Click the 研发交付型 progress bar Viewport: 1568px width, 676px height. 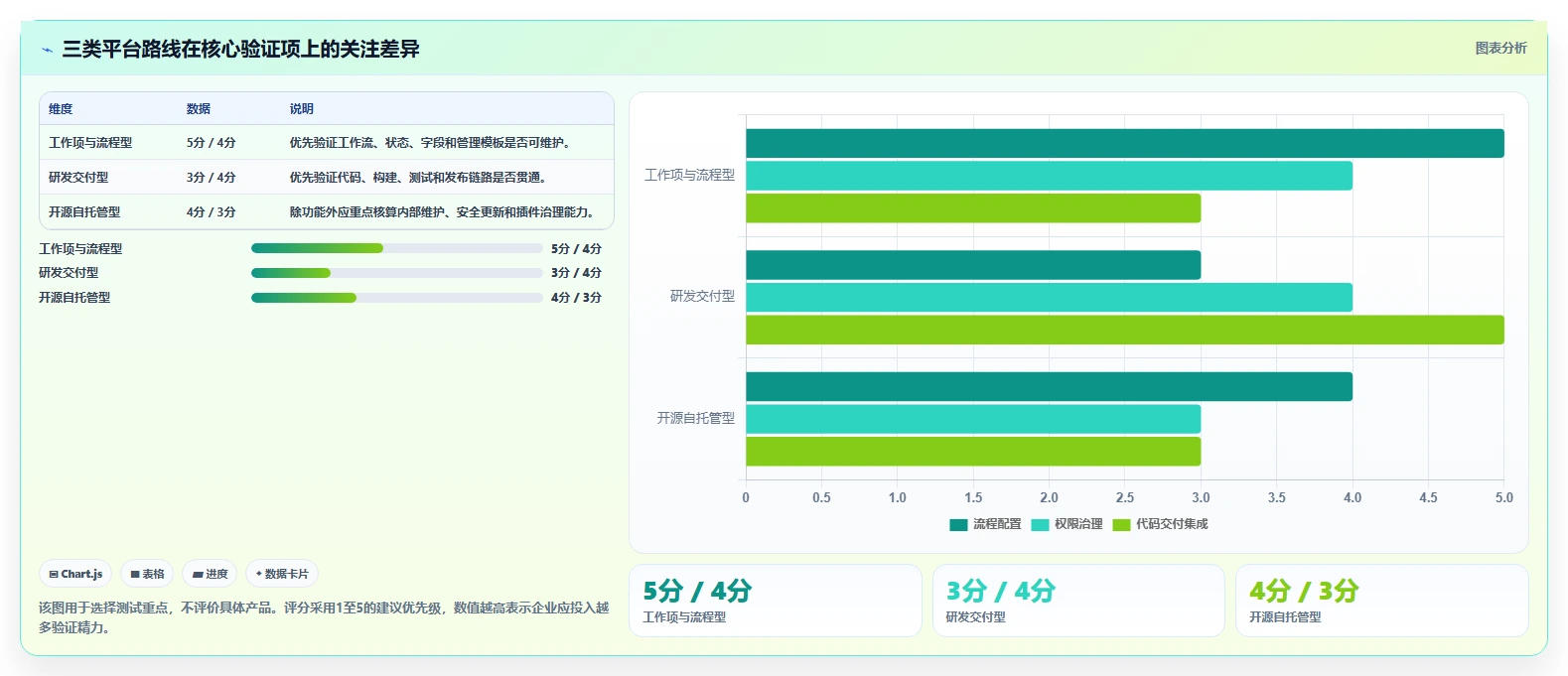click(x=397, y=273)
